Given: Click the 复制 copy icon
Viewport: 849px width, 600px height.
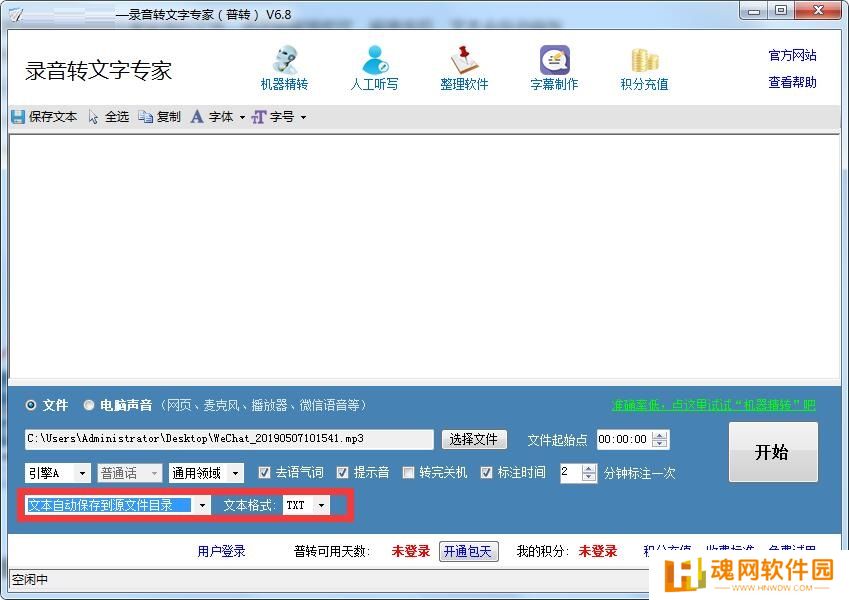Looking at the screenshot, I should coord(145,116).
